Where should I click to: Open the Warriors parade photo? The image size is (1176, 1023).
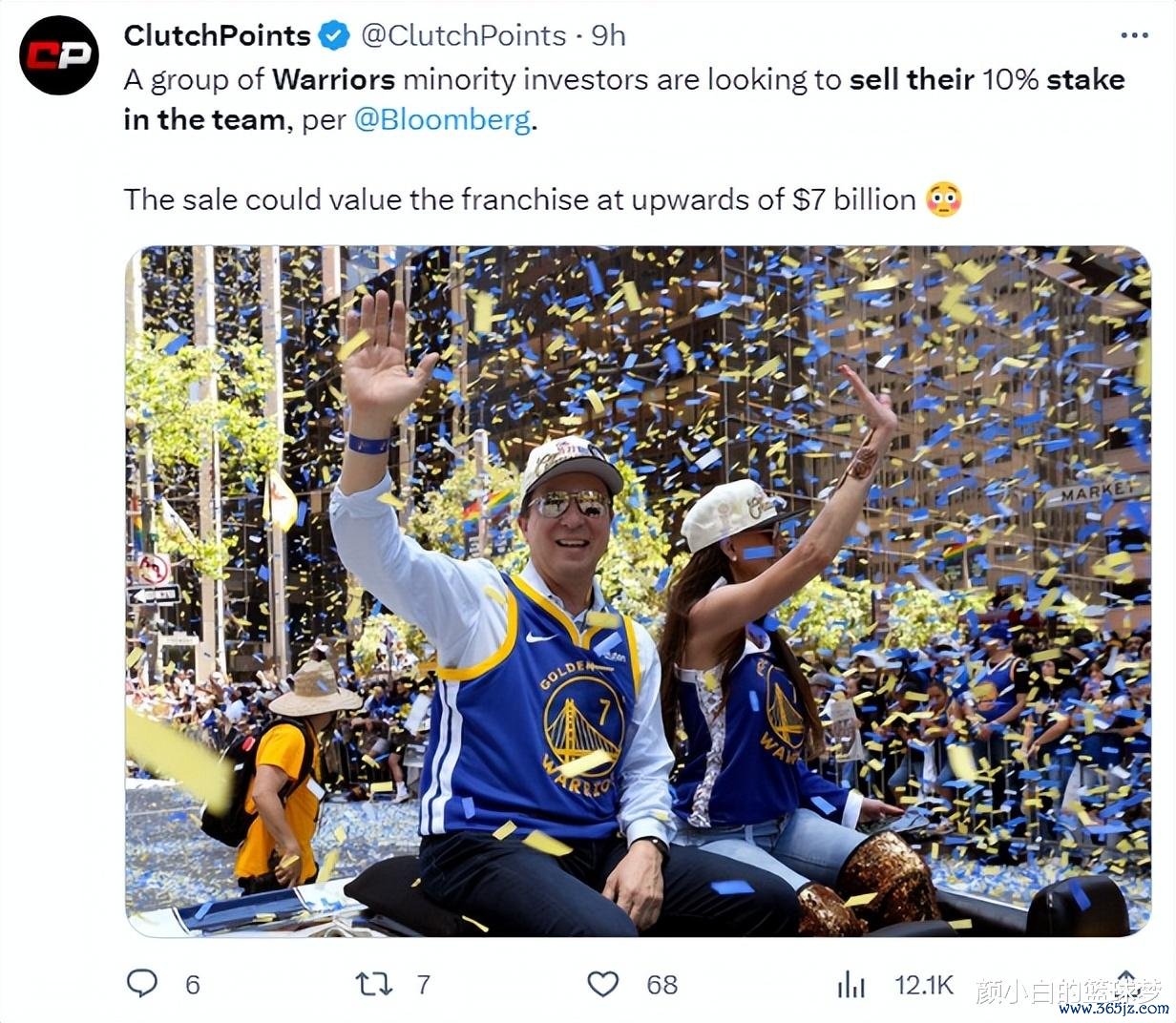tap(637, 591)
